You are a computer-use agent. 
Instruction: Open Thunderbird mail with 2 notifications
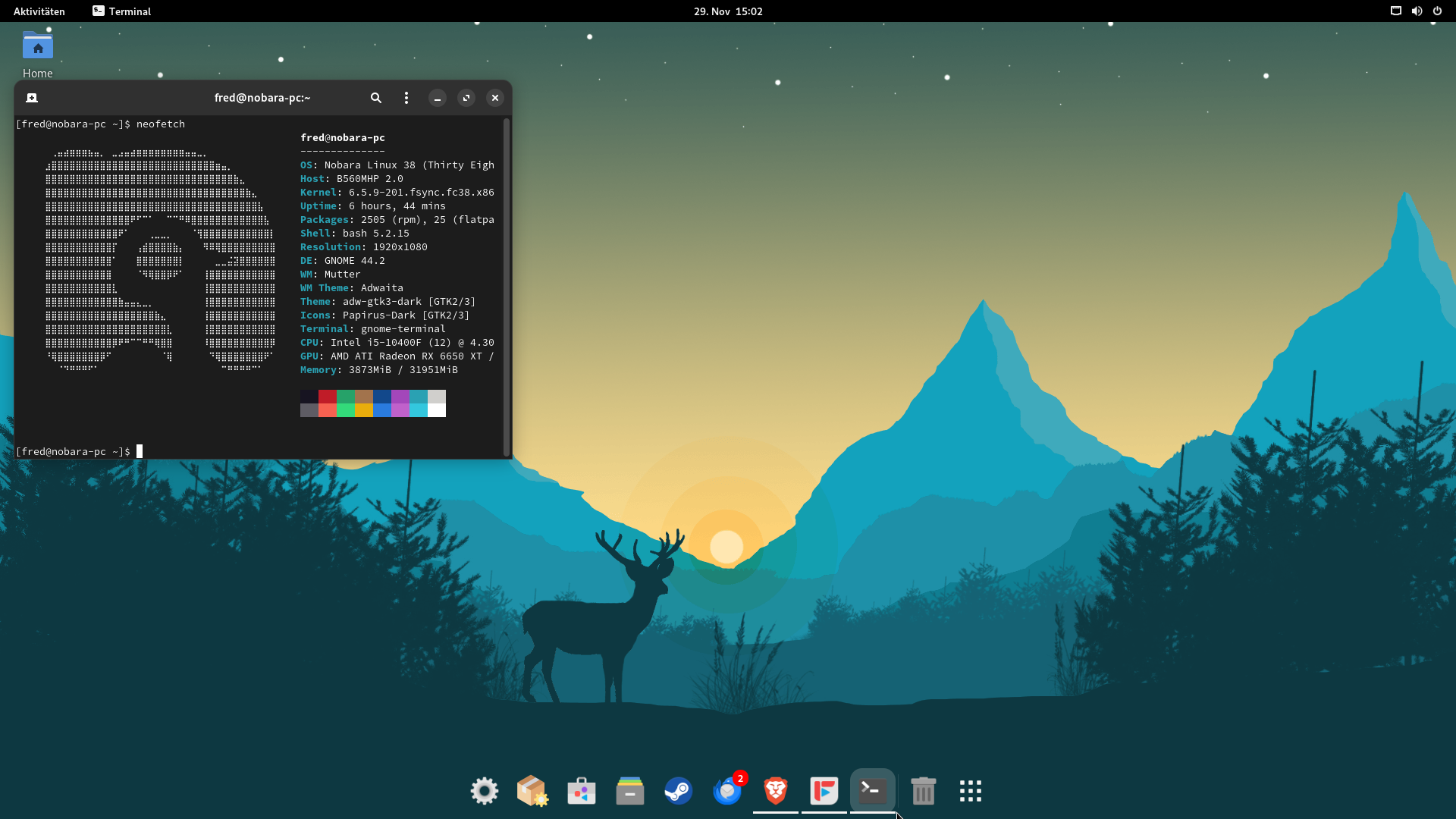coord(727,791)
